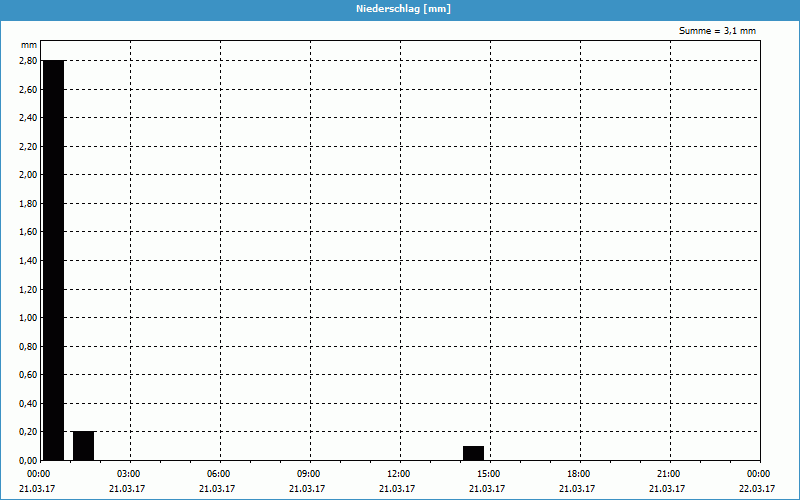
Task: Click the 12:00 time axis label
Action: click(x=399, y=474)
